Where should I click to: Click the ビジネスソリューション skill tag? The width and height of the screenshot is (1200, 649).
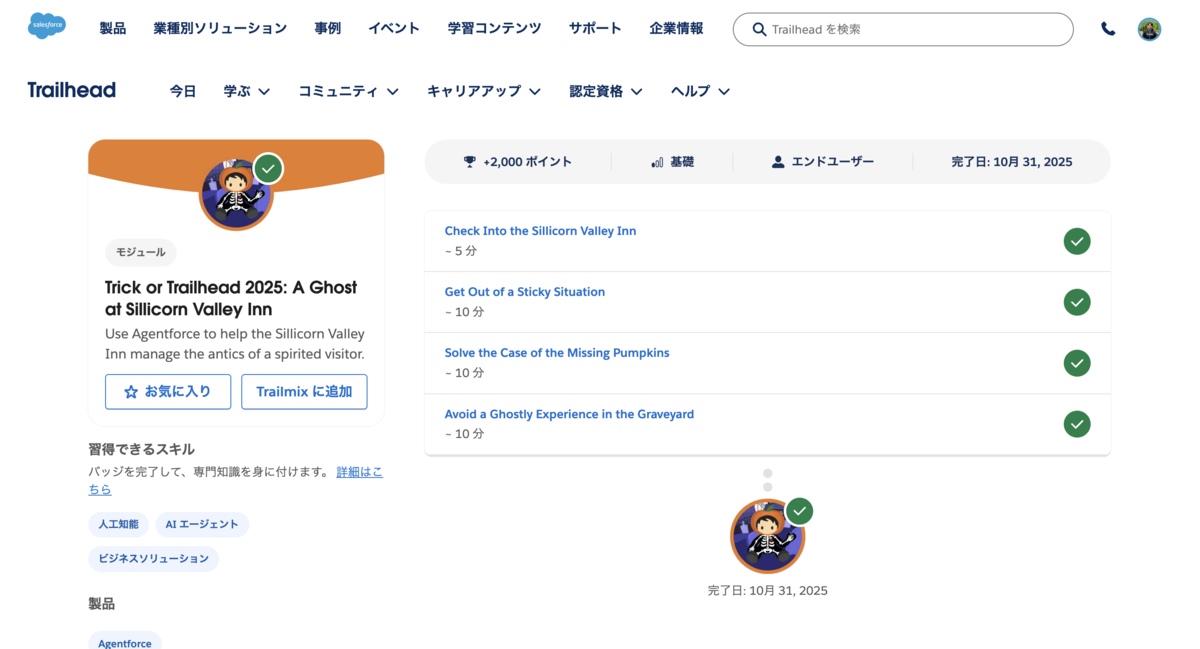(153, 558)
